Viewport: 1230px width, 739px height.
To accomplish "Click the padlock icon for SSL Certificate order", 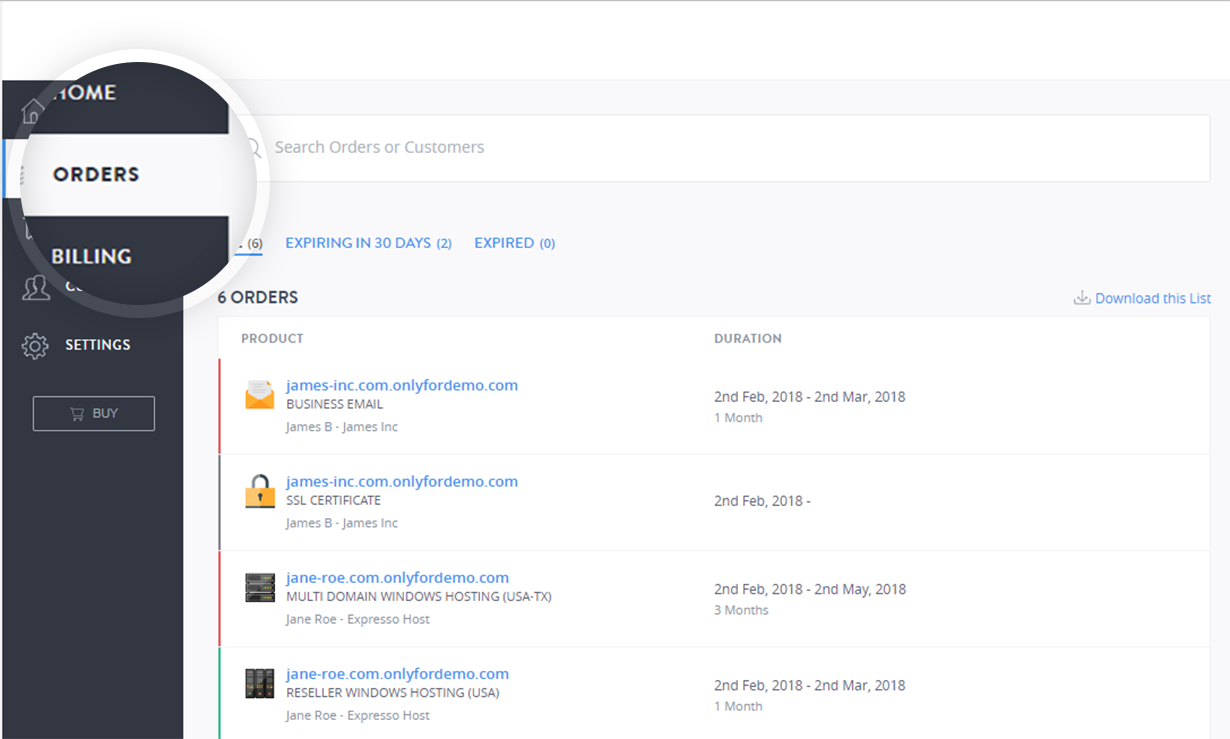I will coord(260,491).
